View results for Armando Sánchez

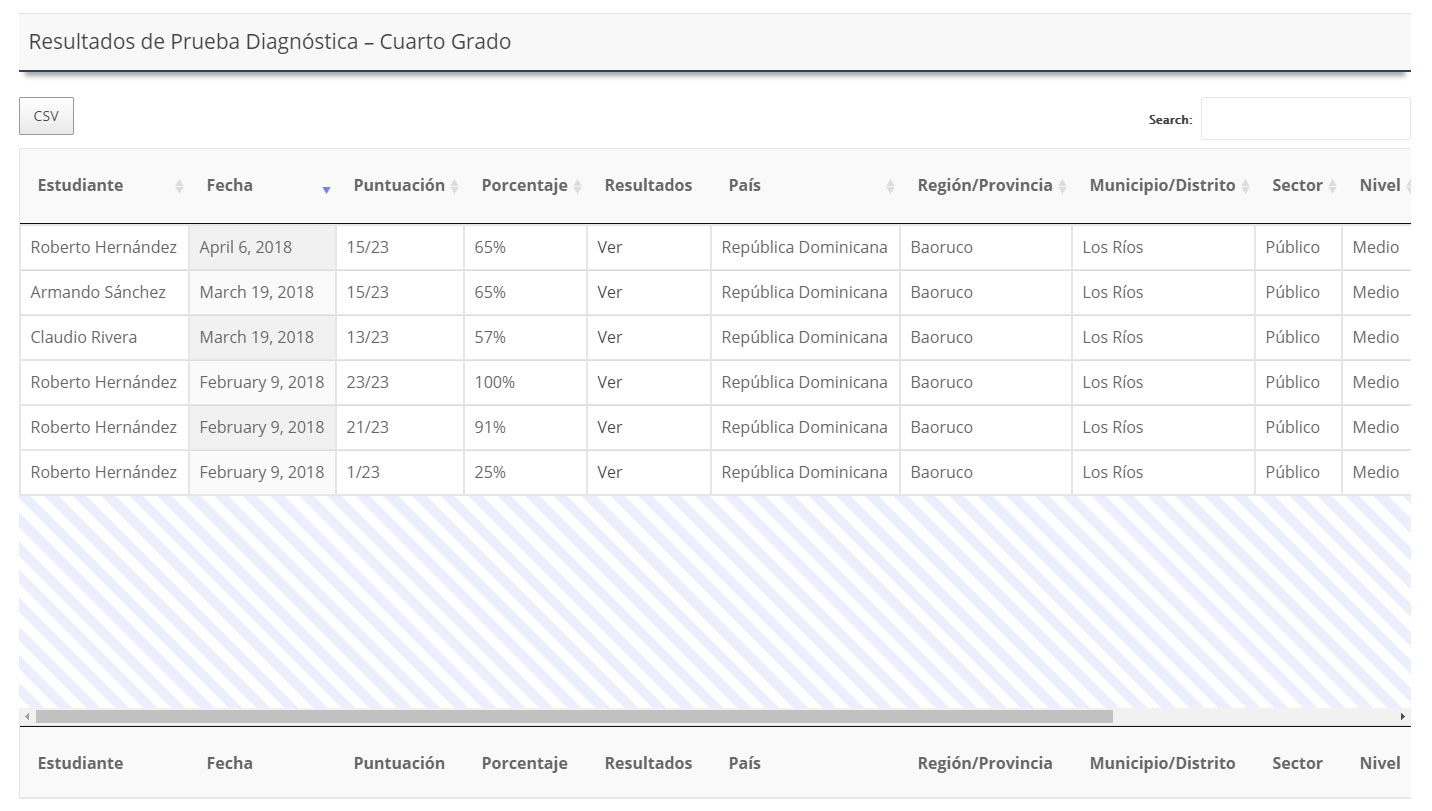click(x=609, y=292)
